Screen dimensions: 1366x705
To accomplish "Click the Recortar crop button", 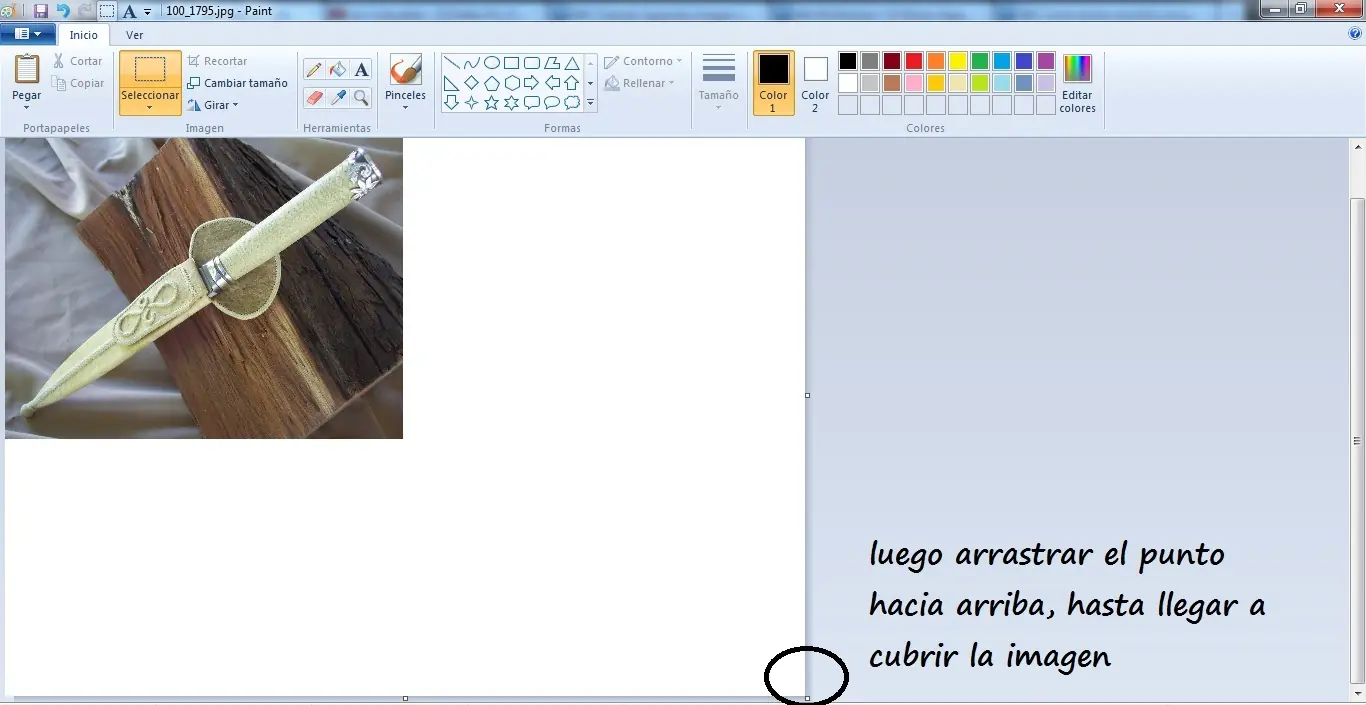I will coord(217,61).
